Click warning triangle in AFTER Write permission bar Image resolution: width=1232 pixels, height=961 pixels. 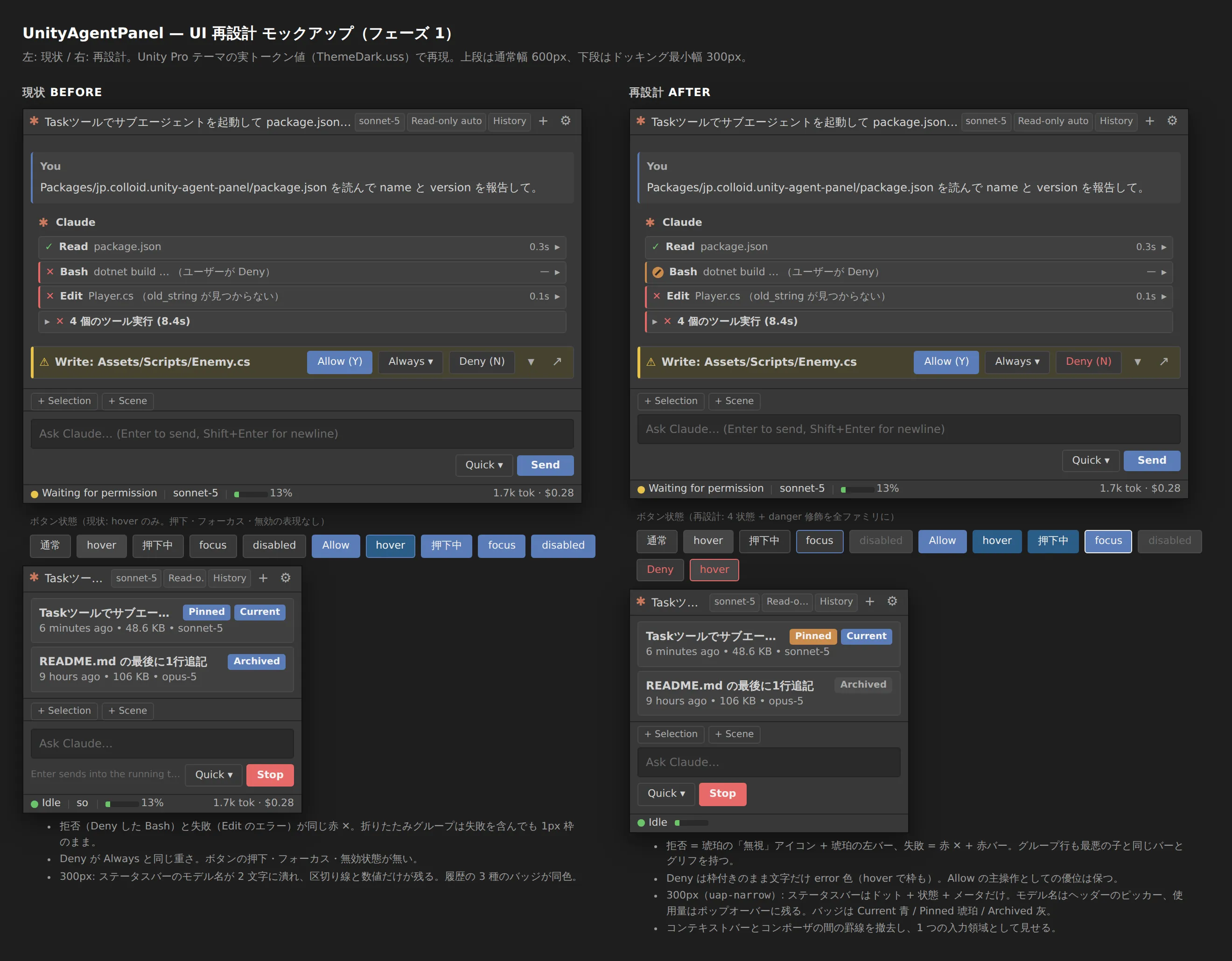tap(651, 362)
